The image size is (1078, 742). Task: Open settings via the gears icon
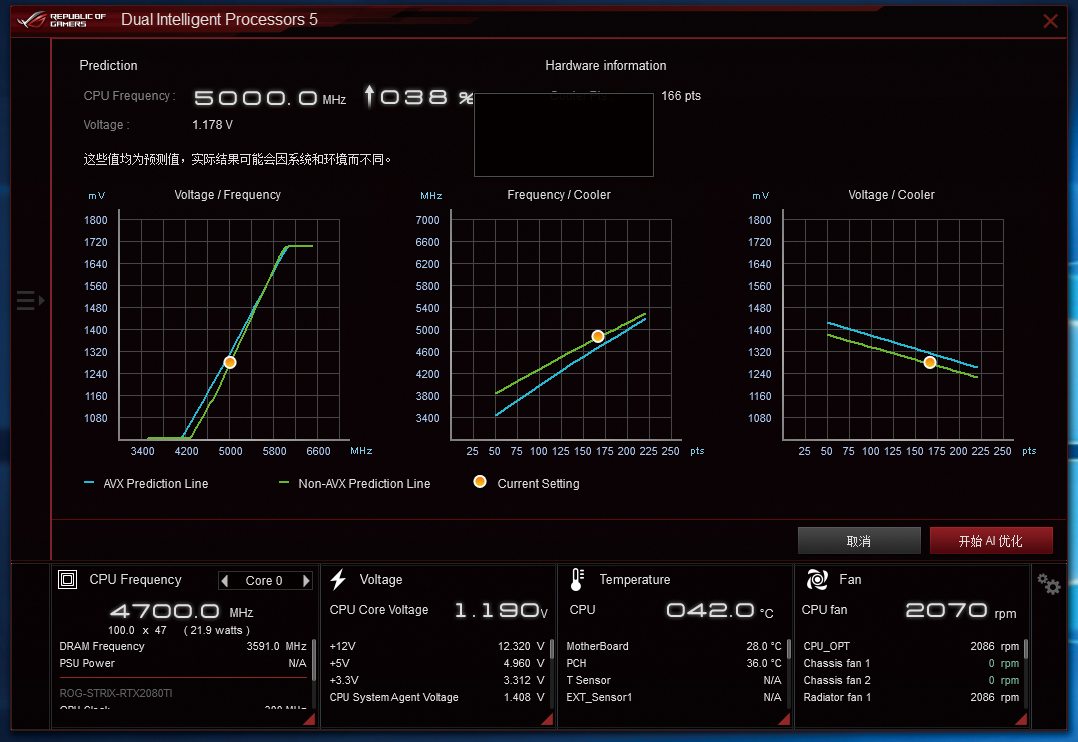[1048, 584]
